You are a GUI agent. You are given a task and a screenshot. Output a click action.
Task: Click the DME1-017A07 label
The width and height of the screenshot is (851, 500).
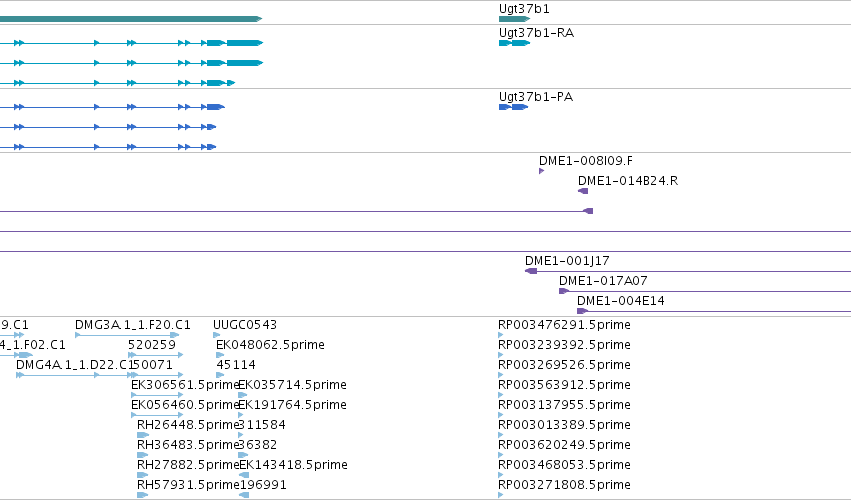click(603, 281)
